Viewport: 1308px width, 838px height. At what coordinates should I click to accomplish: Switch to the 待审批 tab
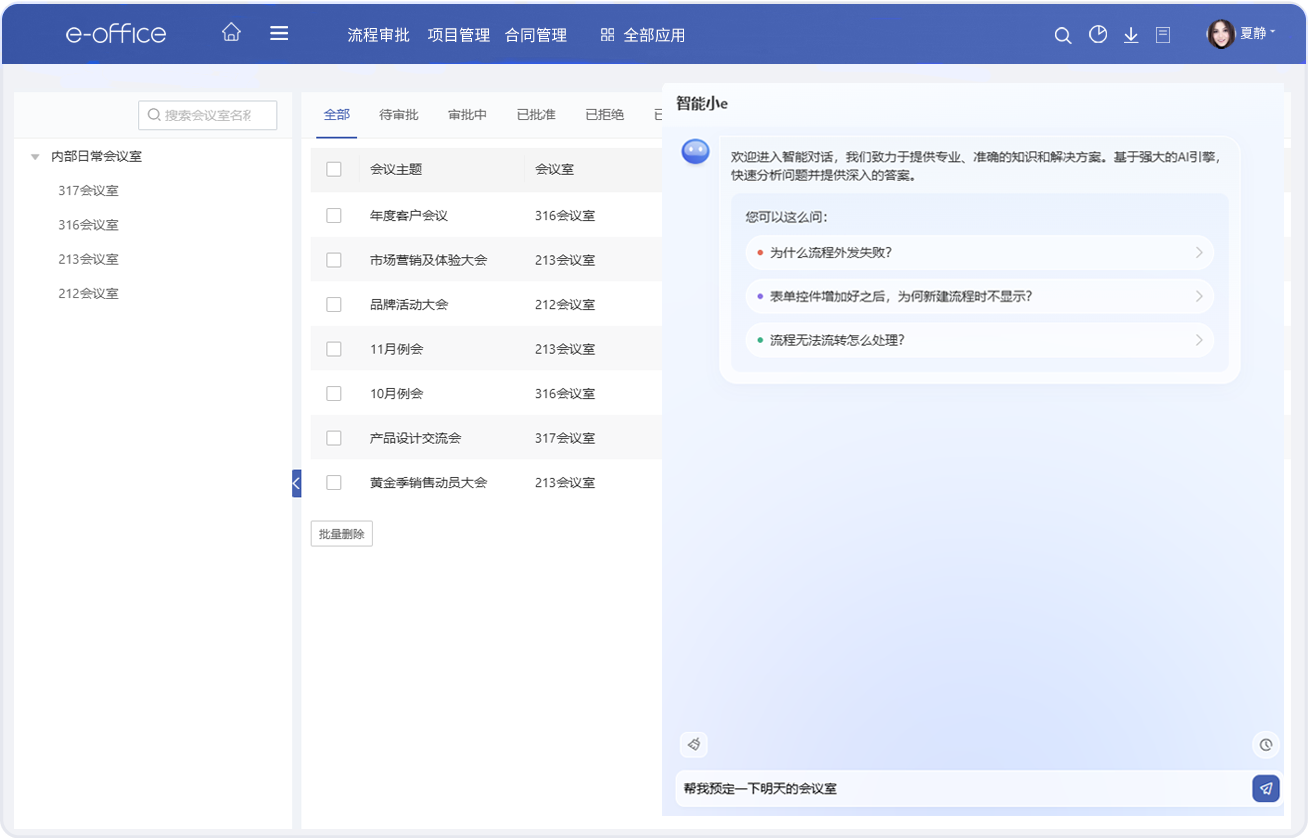(399, 115)
